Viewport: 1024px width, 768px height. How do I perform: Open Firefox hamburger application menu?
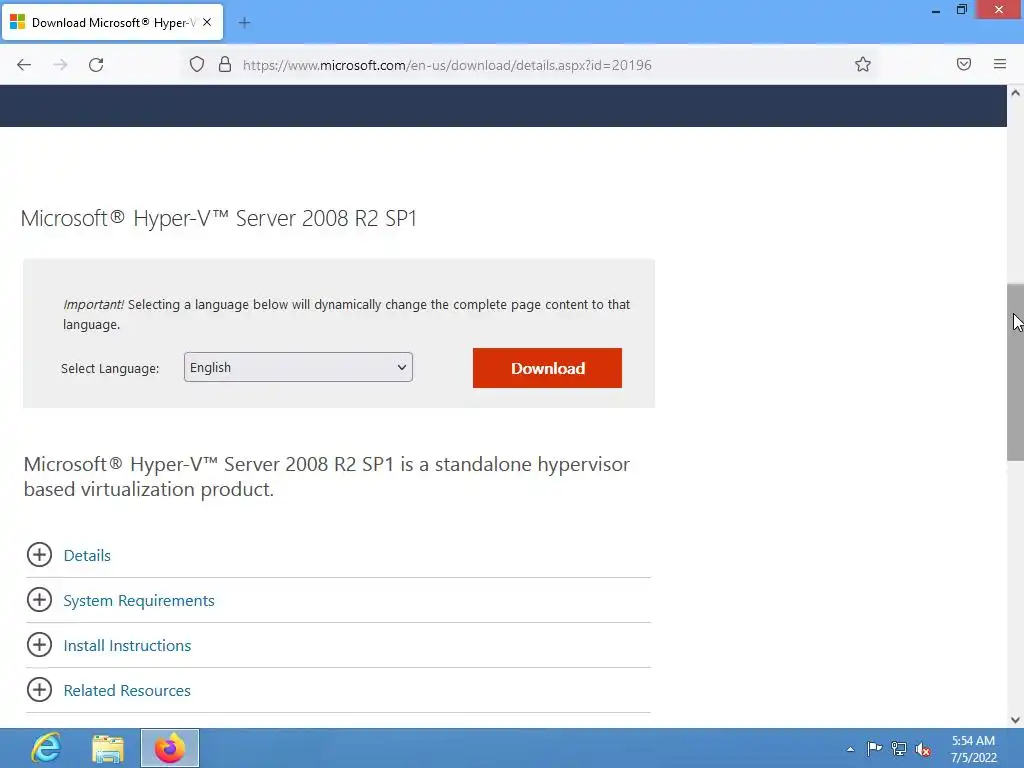click(x=1000, y=64)
